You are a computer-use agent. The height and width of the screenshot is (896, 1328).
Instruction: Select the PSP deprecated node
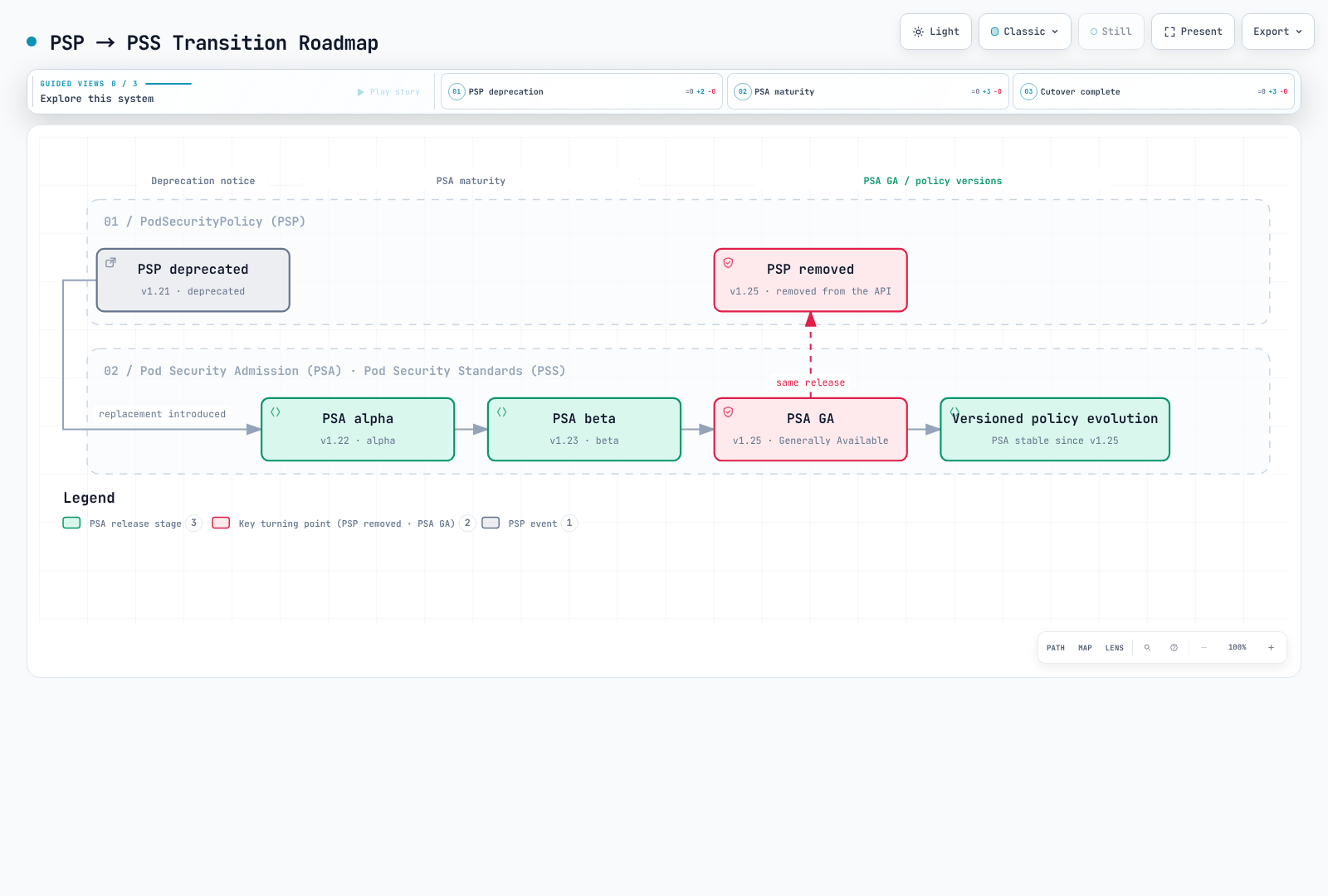point(193,280)
